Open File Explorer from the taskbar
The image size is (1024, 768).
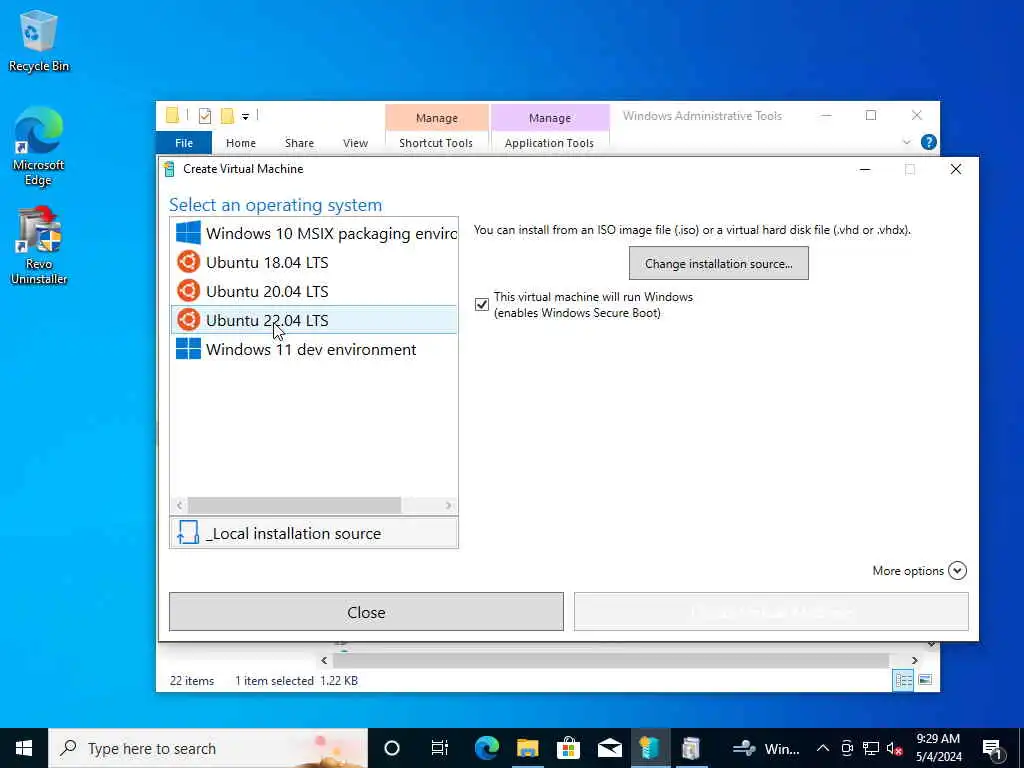pyautogui.click(x=528, y=748)
